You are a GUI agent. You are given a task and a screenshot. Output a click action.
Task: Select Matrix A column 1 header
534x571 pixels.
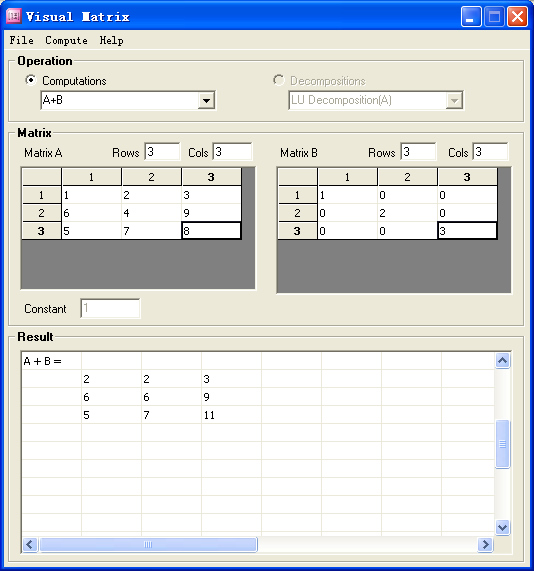(91, 177)
